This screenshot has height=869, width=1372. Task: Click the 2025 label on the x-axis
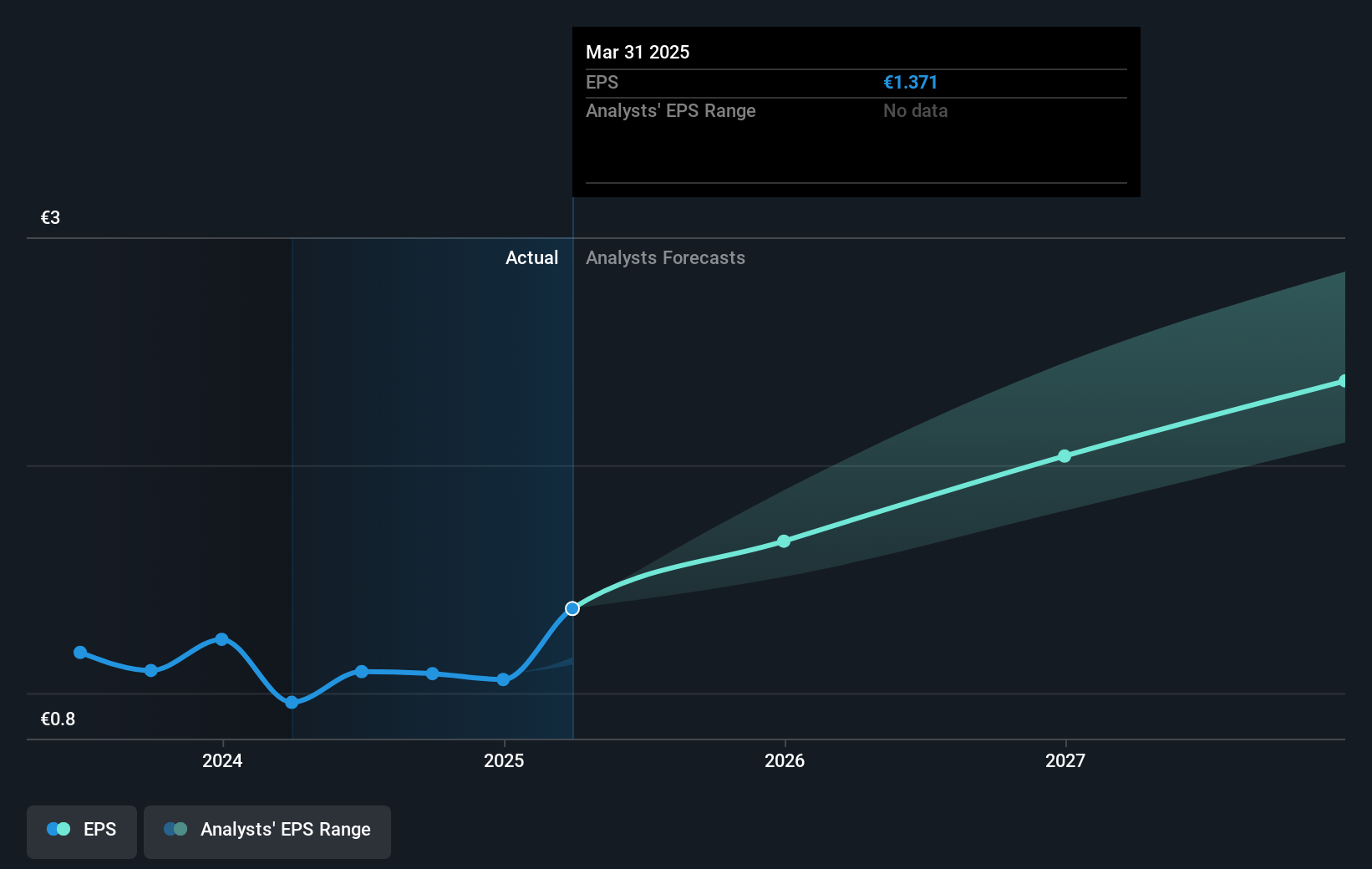point(503,761)
